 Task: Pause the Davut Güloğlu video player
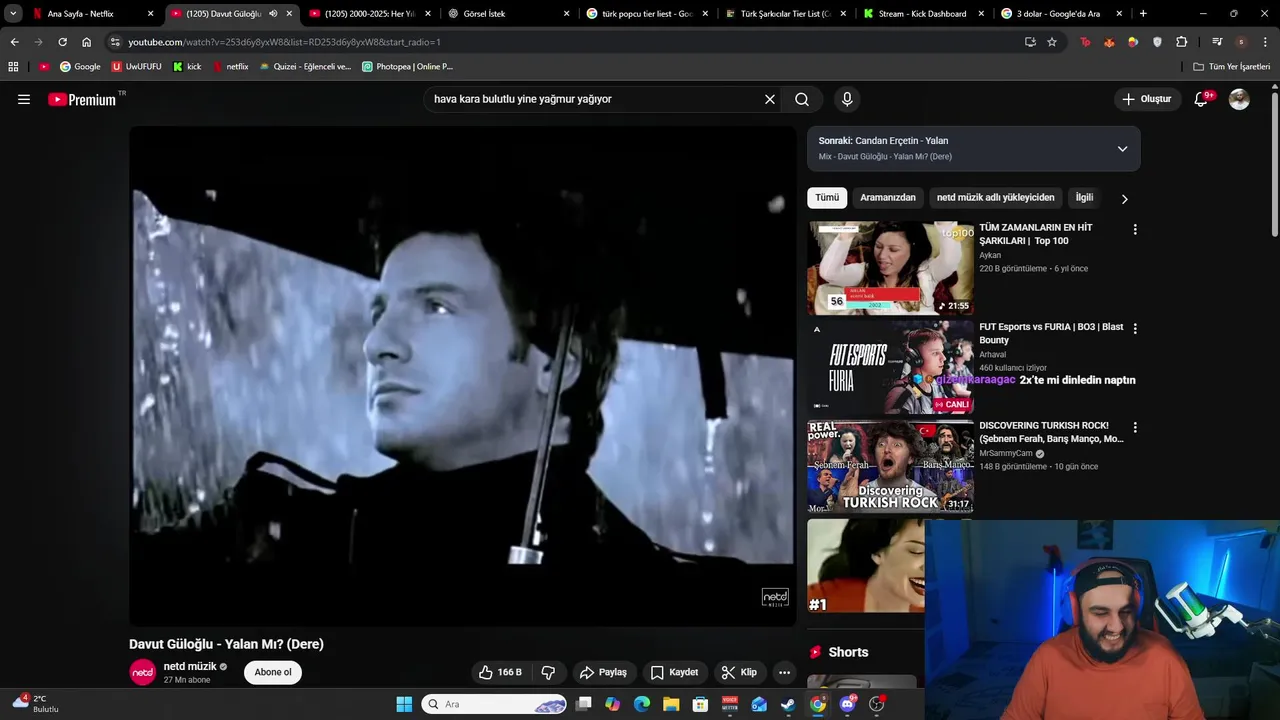pos(462,376)
